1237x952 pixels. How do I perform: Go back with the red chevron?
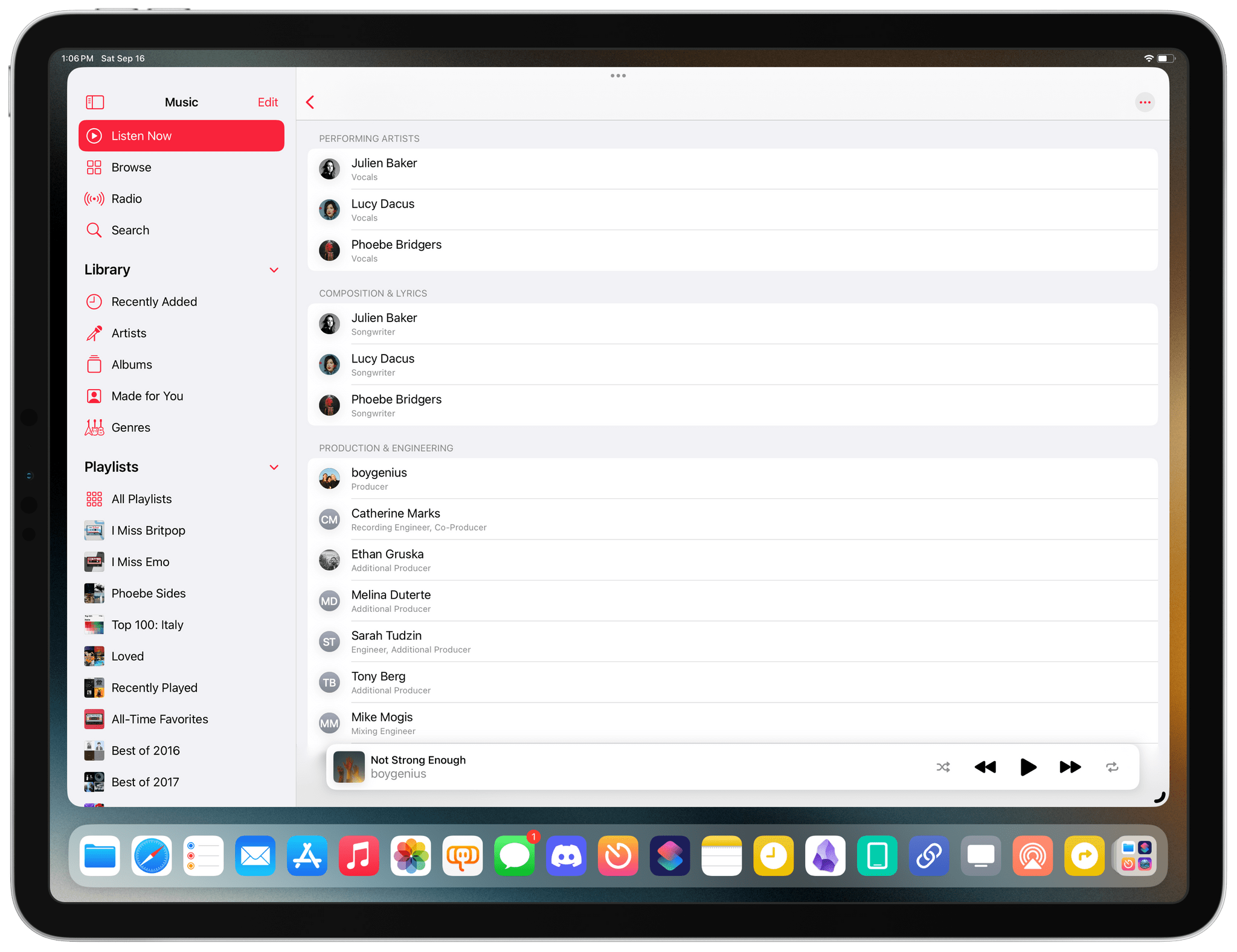click(x=310, y=102)
